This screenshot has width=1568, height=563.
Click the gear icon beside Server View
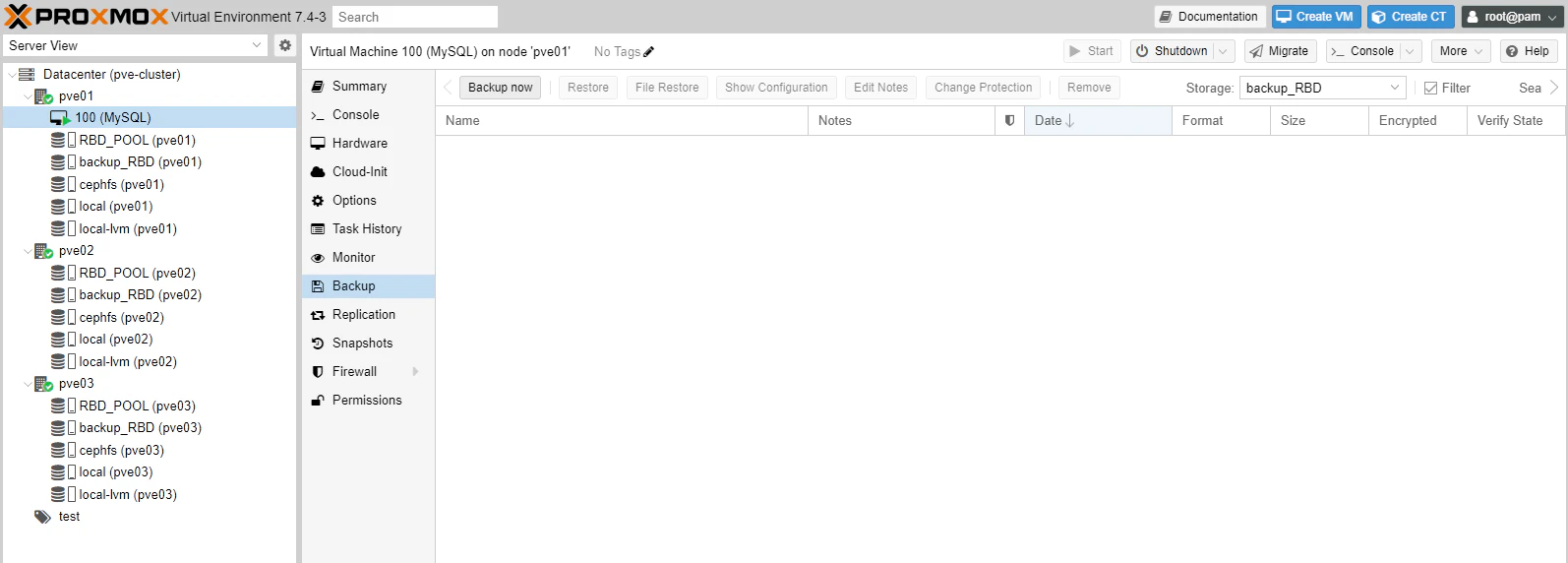point(285,45)
